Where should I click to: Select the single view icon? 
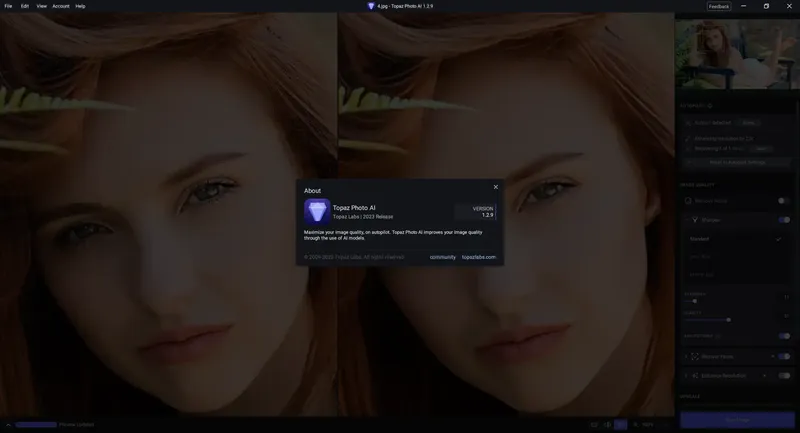point(594,424)
